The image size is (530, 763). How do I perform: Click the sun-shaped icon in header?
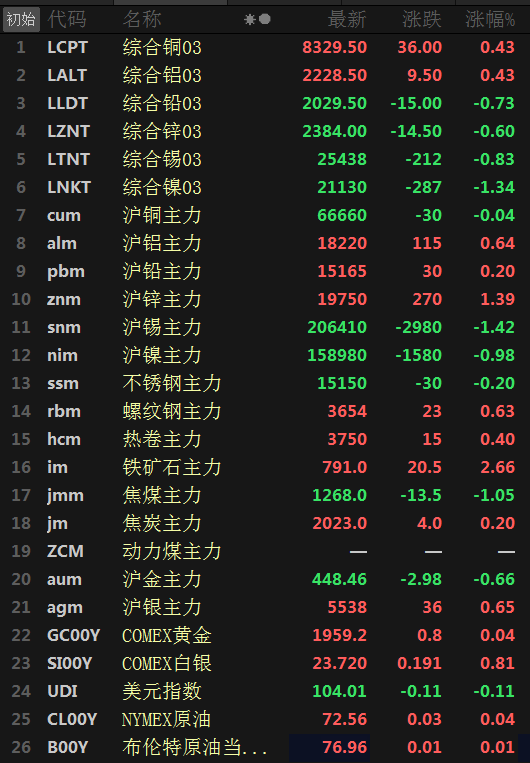click(250, 19)
